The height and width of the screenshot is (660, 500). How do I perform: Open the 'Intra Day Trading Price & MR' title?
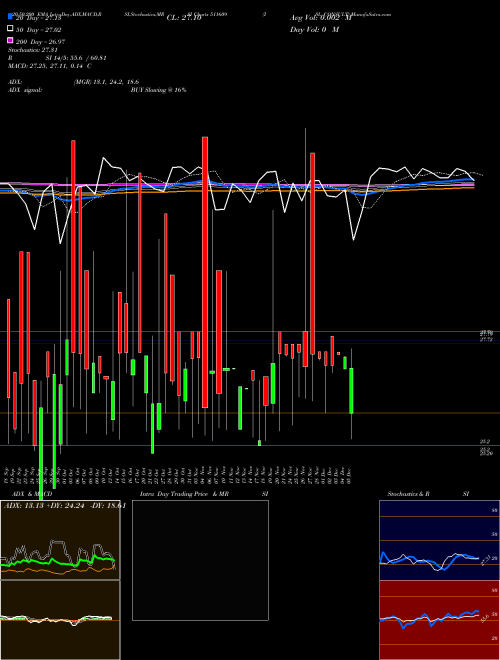pyautogui.click(x=184, y=494)
